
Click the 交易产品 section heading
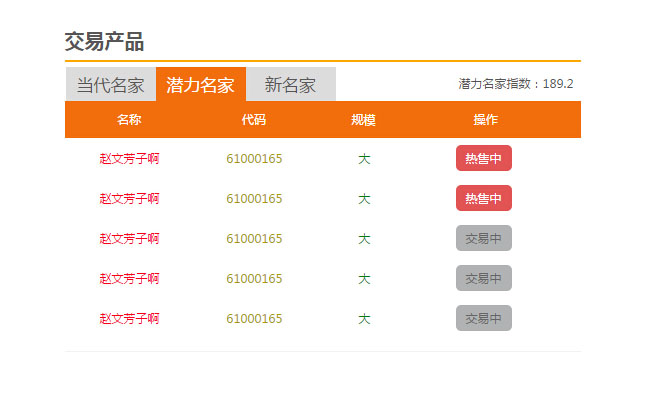(x=104, y=42)
